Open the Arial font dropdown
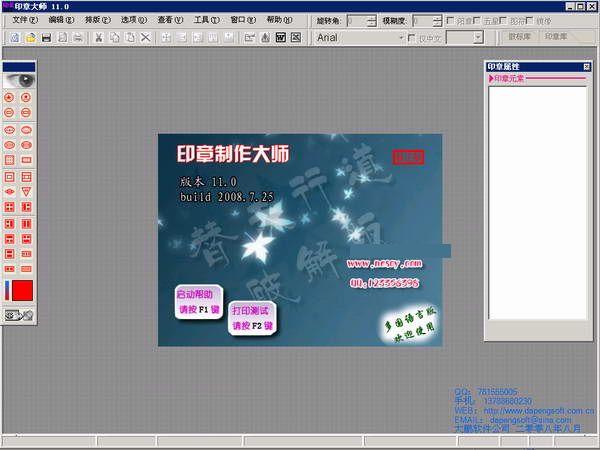 pos(401,38)
